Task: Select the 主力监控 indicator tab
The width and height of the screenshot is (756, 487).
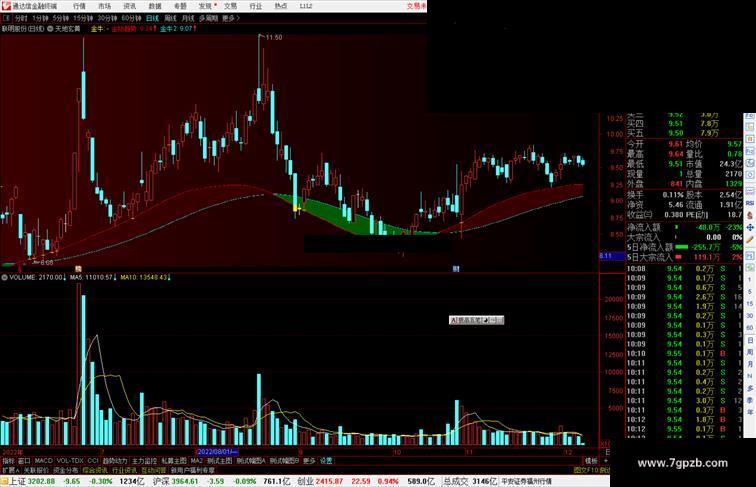Action: coord(144,461)
